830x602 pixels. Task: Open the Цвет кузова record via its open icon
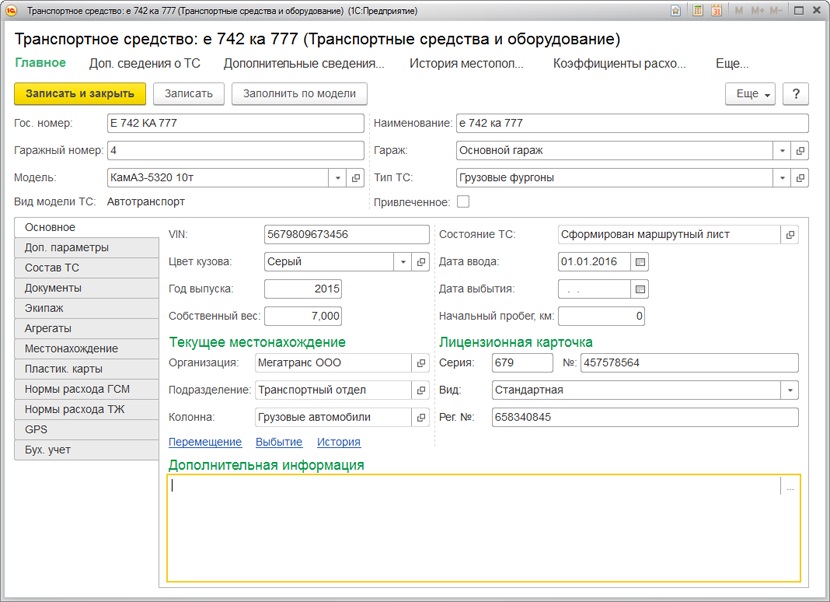[x=421, y=262]
